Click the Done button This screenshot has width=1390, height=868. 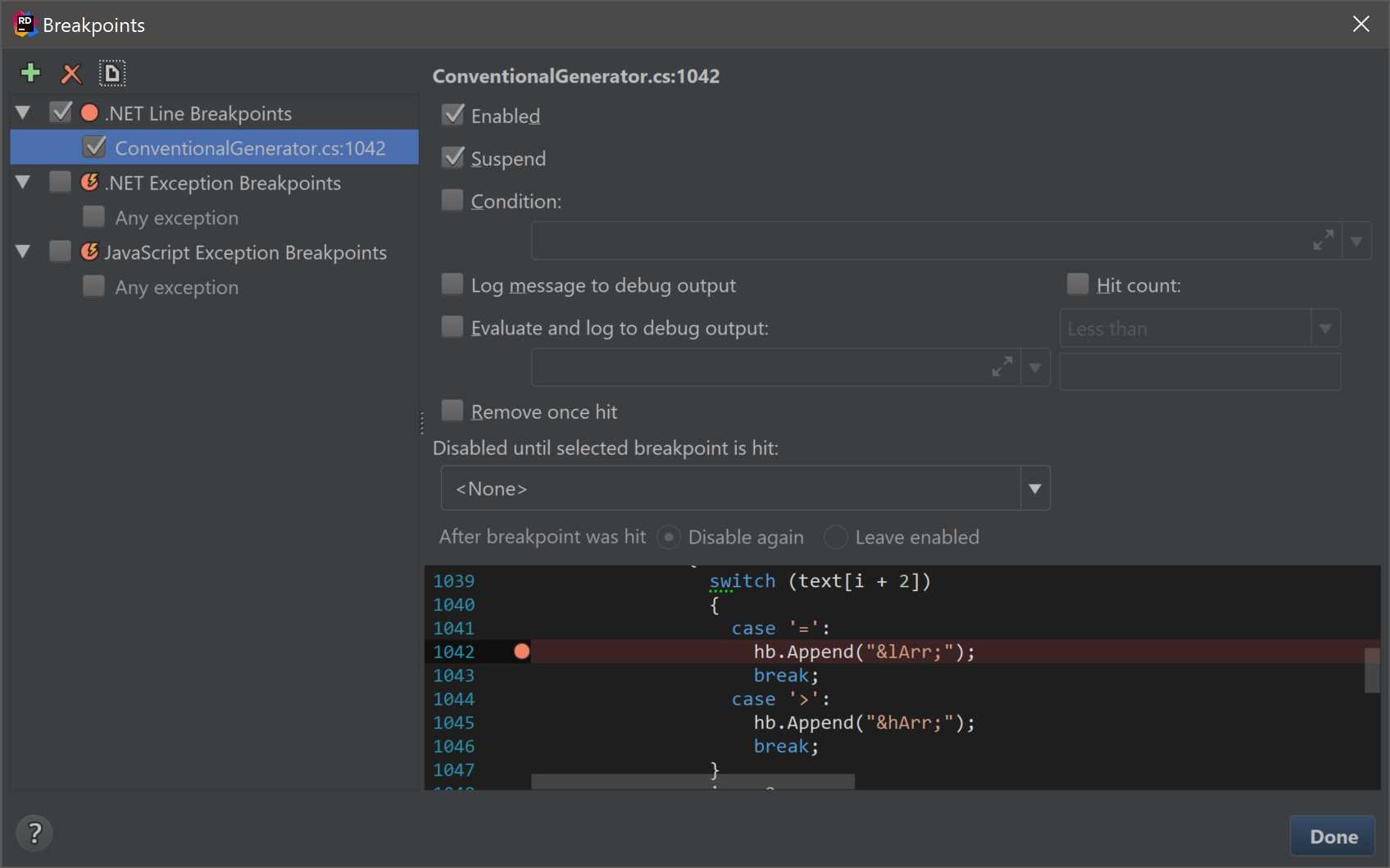coord(1333,836)
